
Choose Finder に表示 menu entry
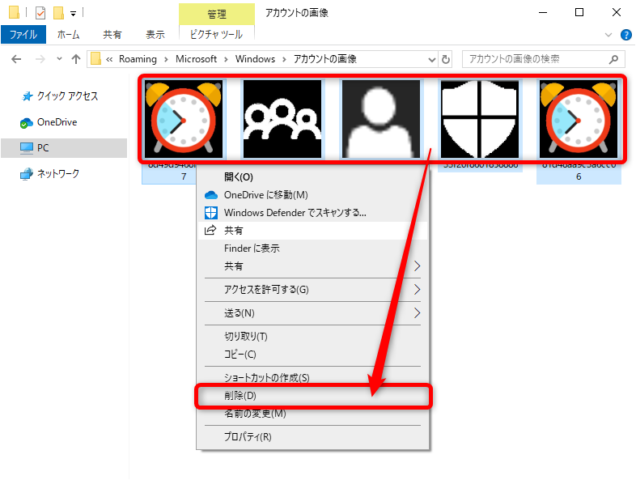(x=313, y=248)
